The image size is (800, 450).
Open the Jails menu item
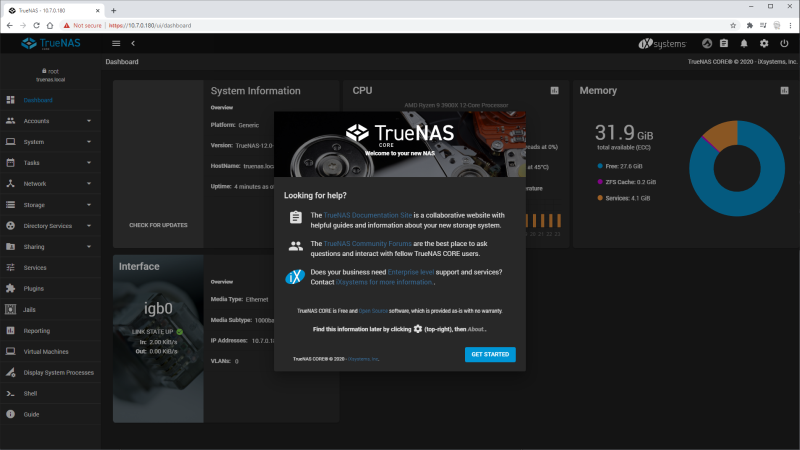tap(51, 309)
